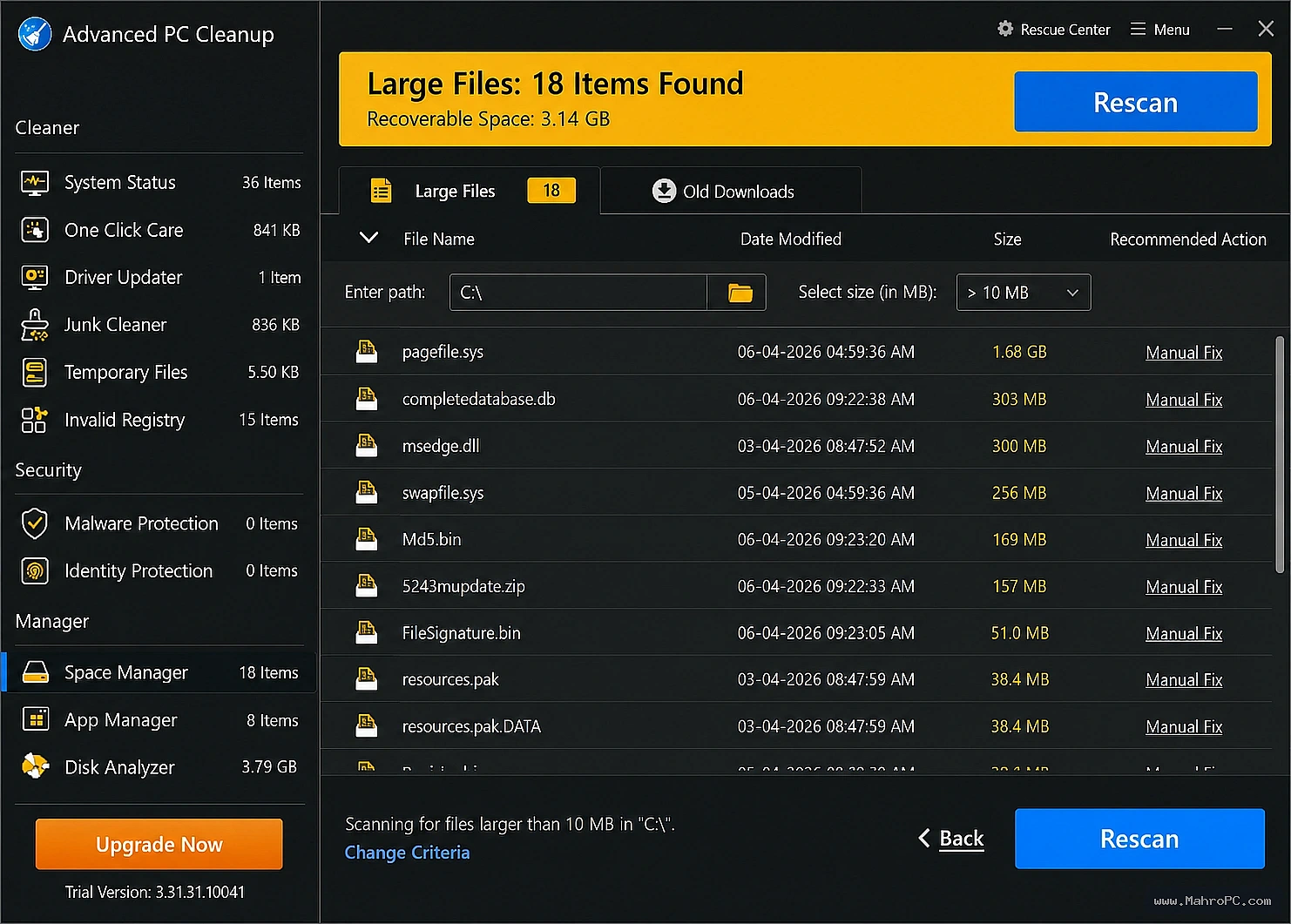Click the Rescue Center gear icon
1291x924 pixels.
[x=1005, y=29]
